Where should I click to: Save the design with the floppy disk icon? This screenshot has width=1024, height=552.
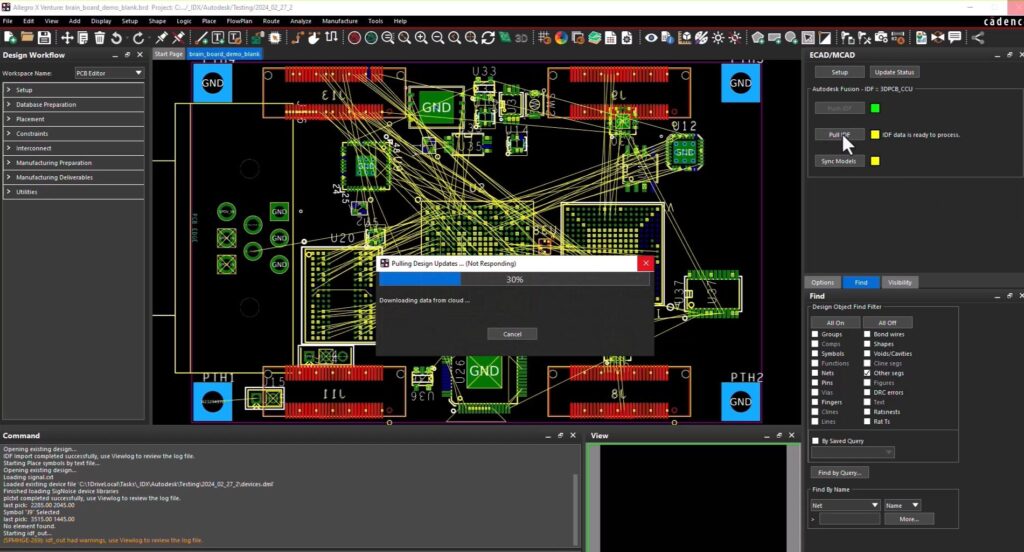click(44, 38)
